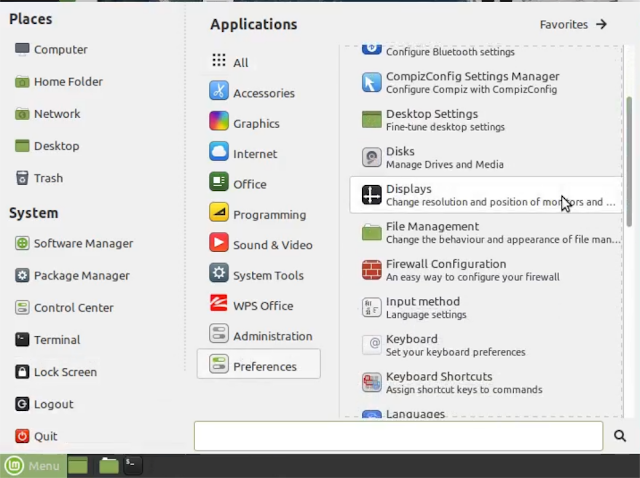Open CompizConfig Settings Manager icon
This screenshot has width=640, height=478.
(x=371, y=82)
